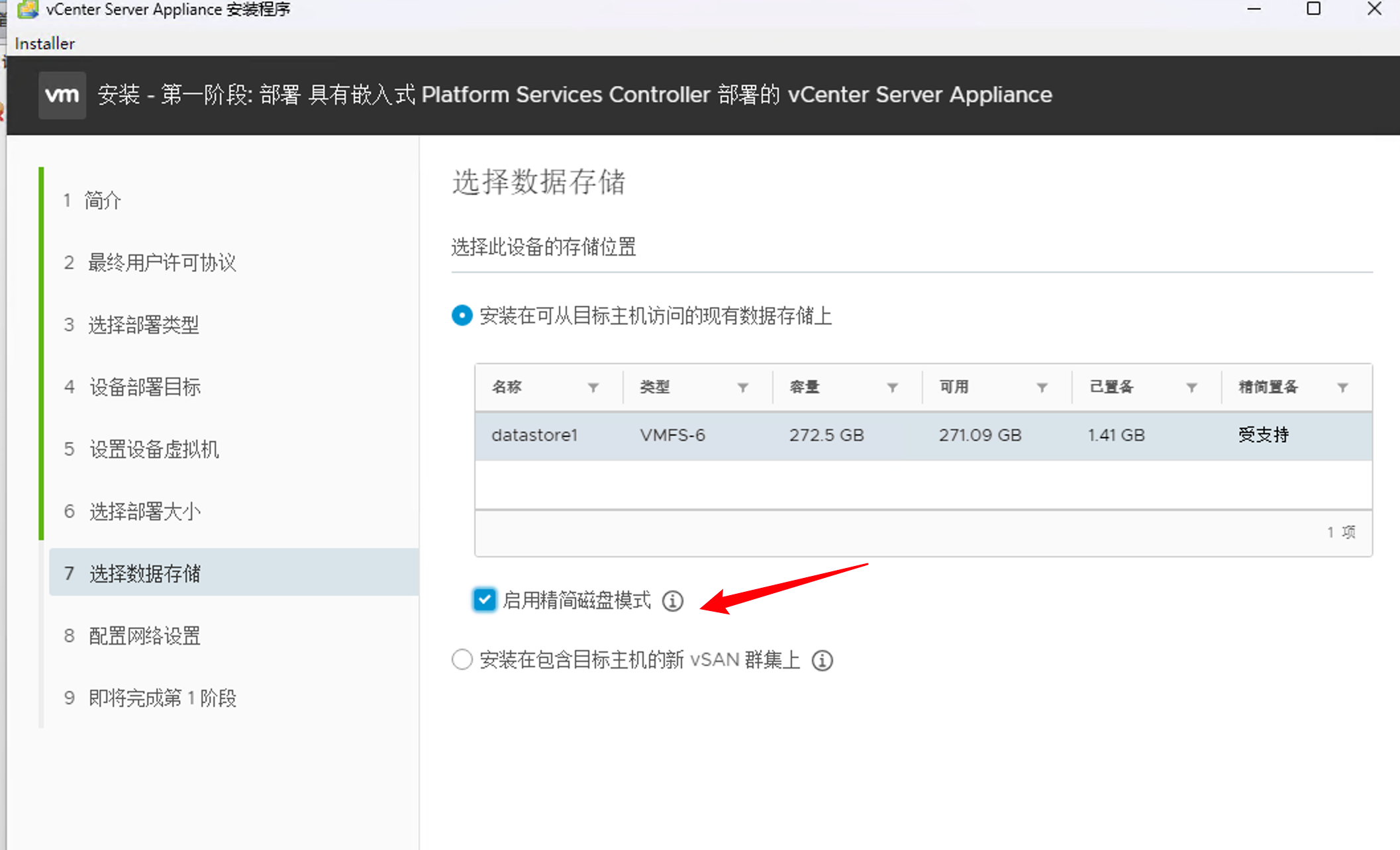This screenshot has width=1400, height=850.
Task: Click the 1 项 item count text
Action: (x=1341, y=532)
